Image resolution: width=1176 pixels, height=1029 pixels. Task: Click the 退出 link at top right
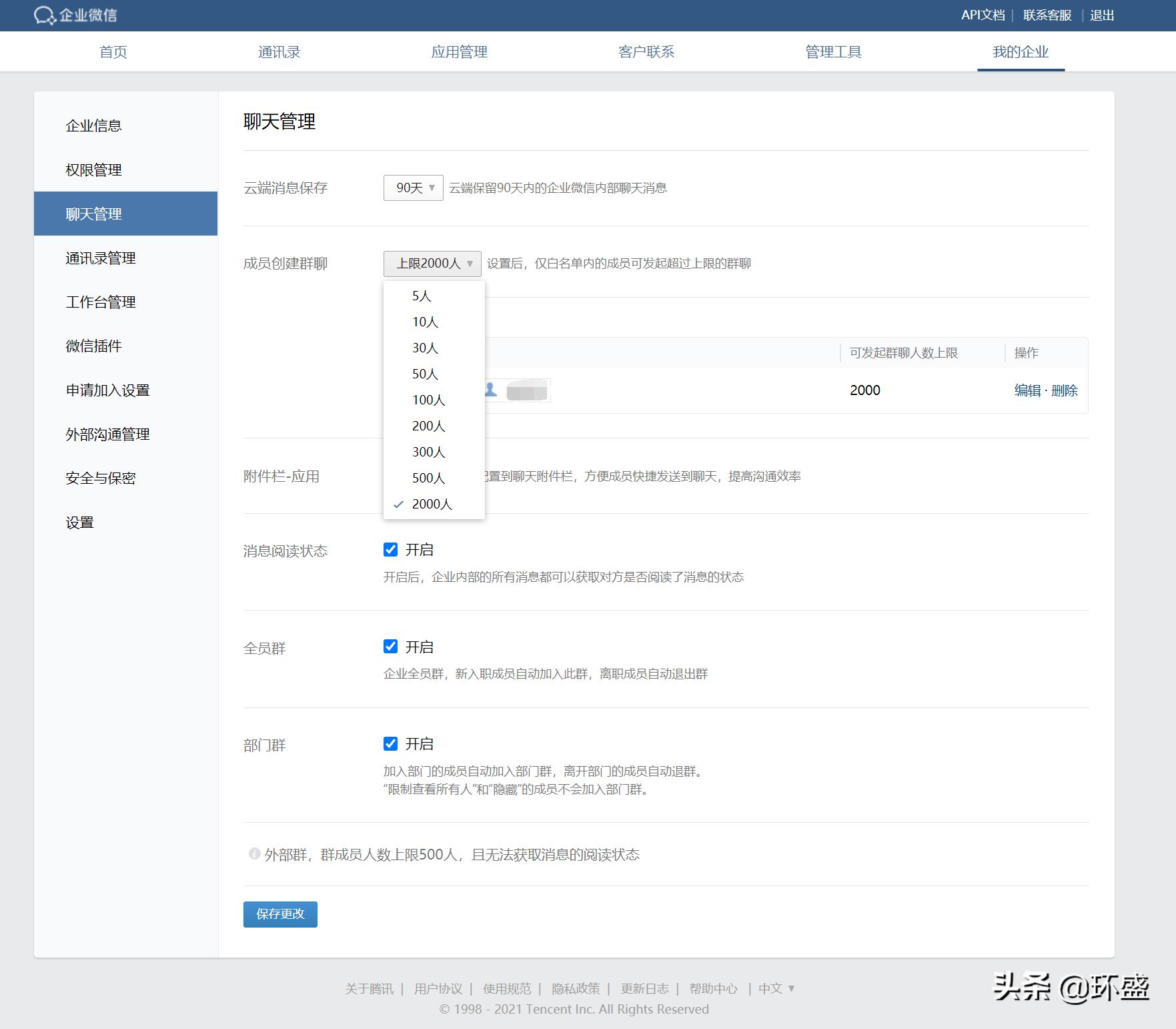[x=1100, y=15]
